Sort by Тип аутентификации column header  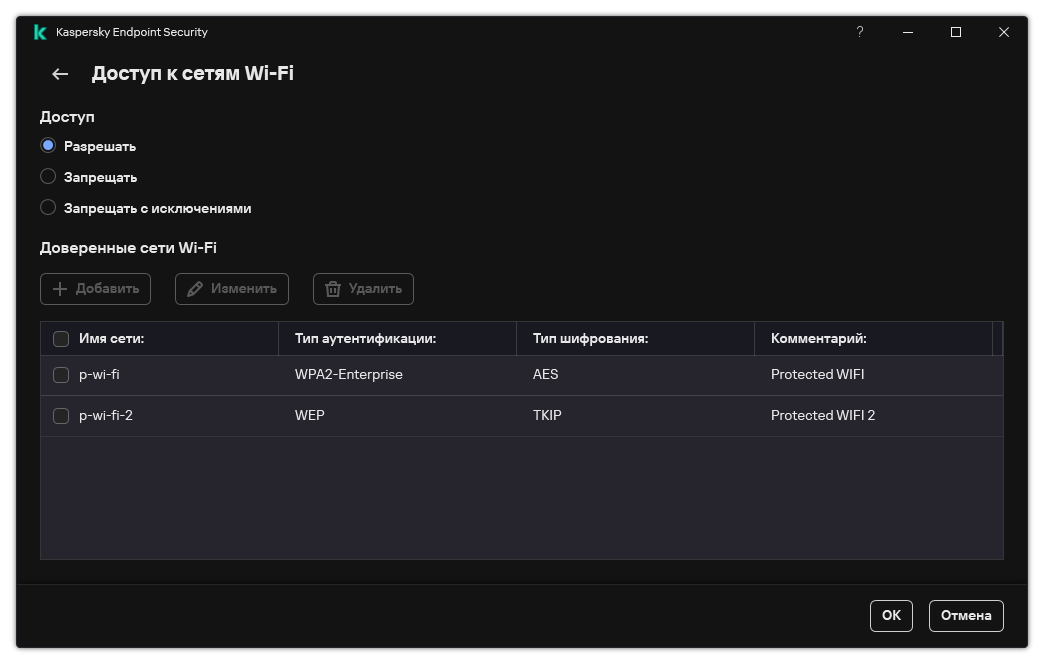click(x=365, y=339)
